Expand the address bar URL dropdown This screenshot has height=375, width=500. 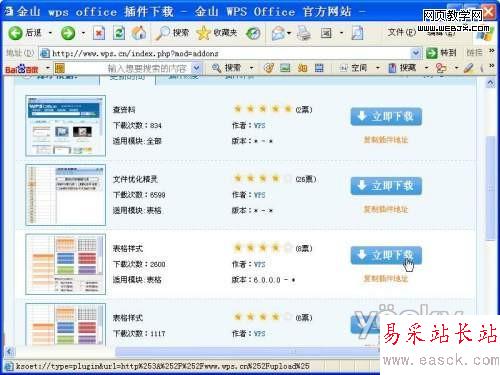(415, 53)
